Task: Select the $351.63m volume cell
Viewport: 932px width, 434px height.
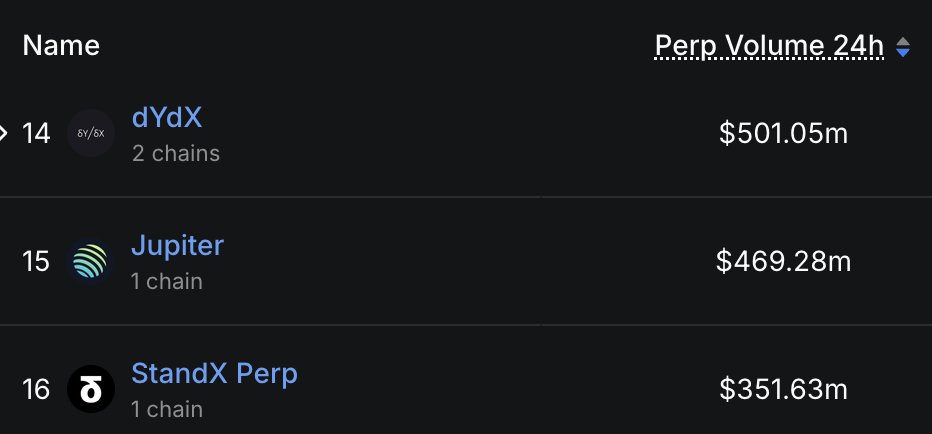Action: coord(783,389)
